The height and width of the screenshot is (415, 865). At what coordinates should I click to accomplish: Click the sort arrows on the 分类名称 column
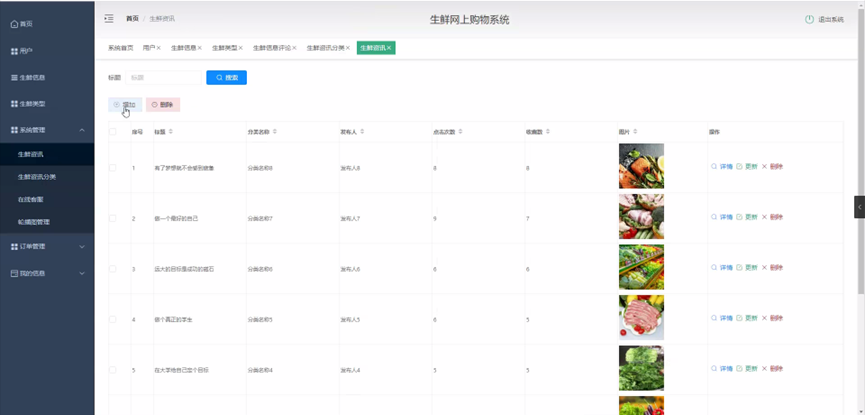(x=275, y=132)
